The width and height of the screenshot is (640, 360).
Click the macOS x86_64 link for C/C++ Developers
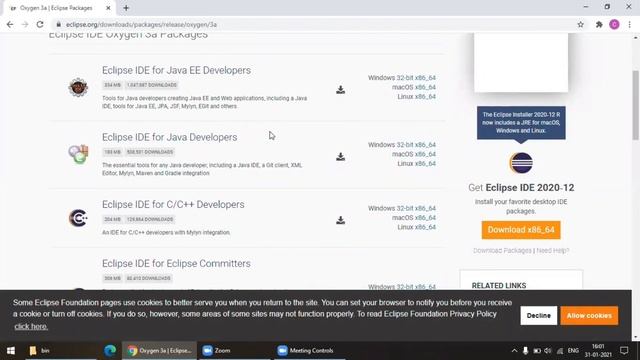click(425, 218)
